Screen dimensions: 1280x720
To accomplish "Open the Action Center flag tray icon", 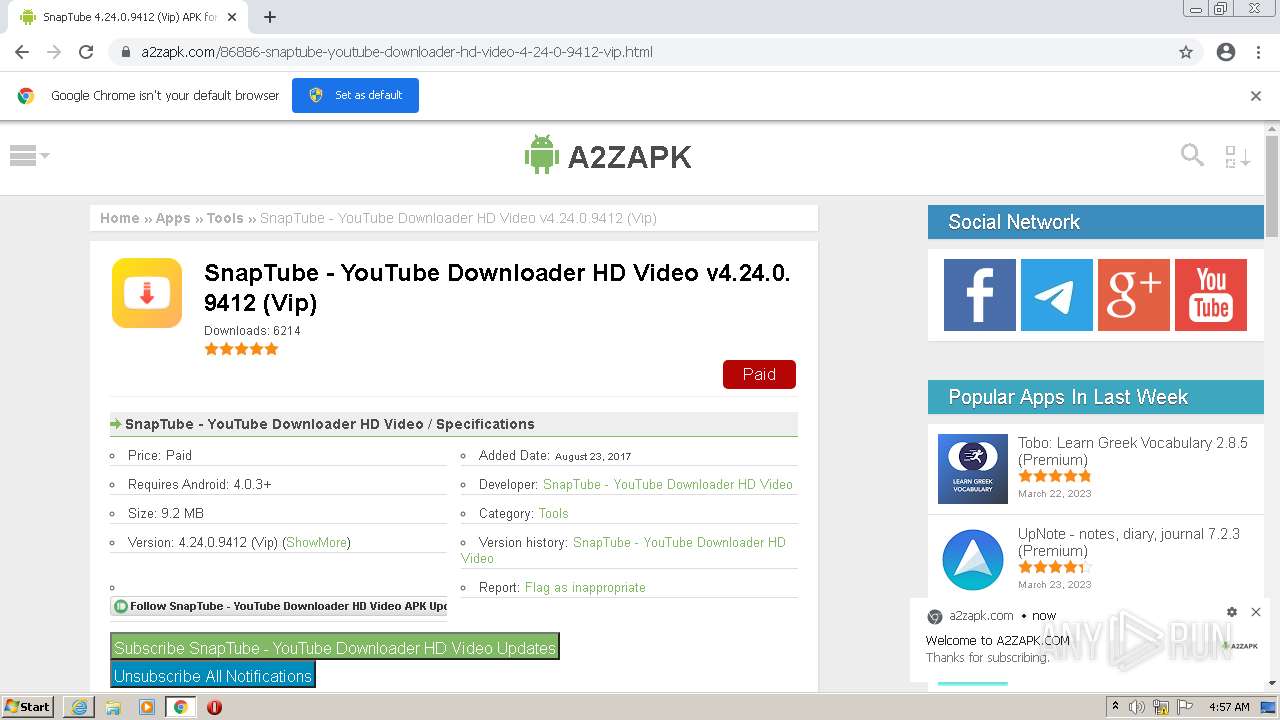I will [1186, 707].
